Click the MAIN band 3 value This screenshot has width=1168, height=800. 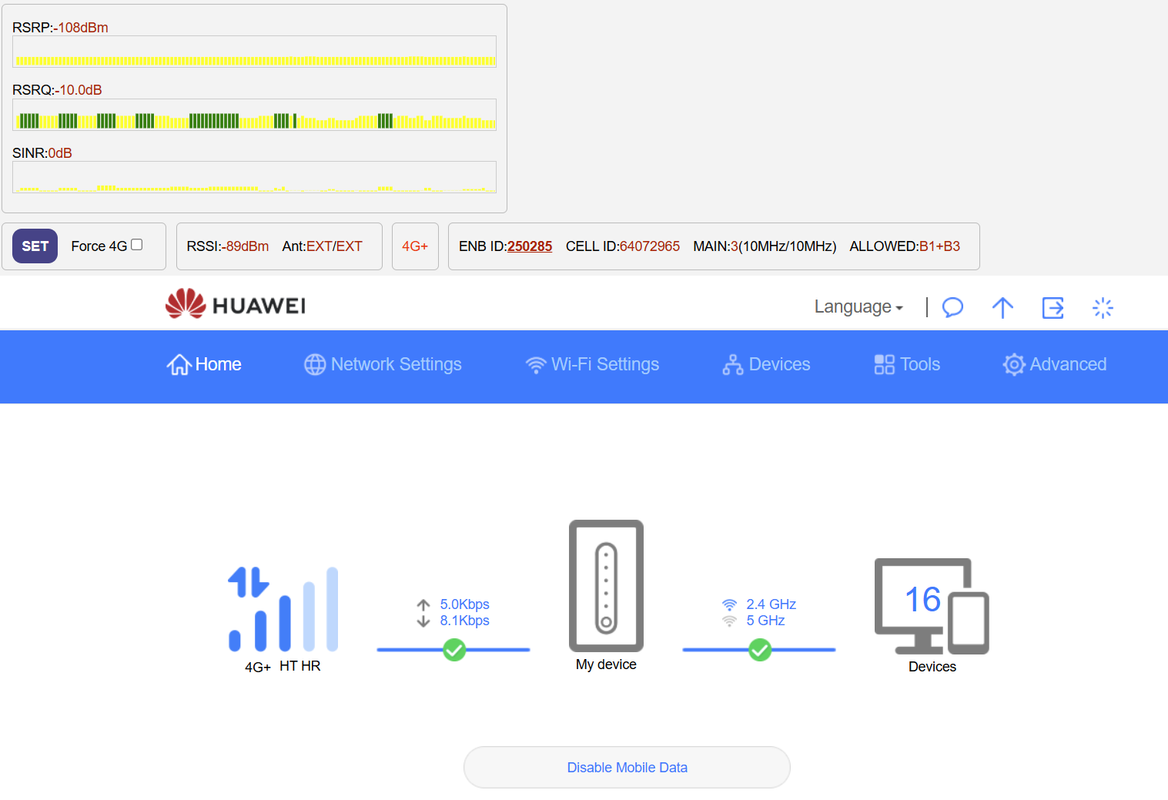point(734,246)
